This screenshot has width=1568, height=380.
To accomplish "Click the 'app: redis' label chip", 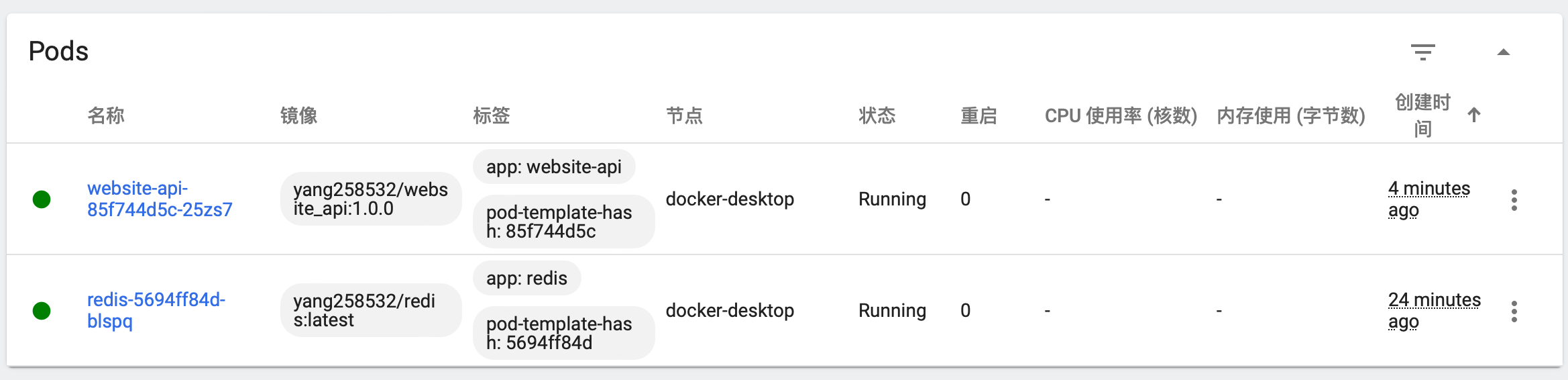I will (x=526, y=278).
